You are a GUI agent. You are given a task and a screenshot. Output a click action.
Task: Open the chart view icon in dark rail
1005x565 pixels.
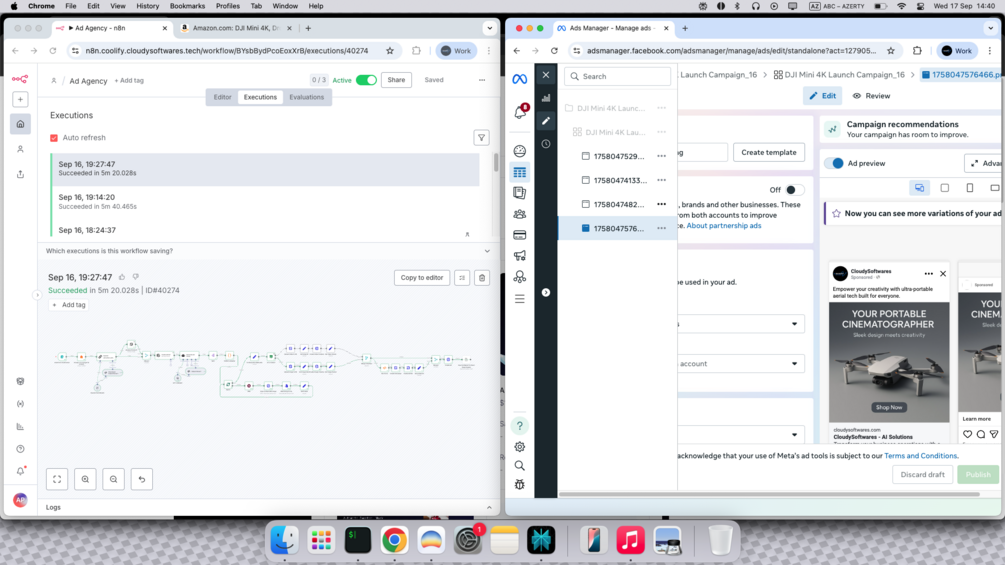tap(546, 98)
